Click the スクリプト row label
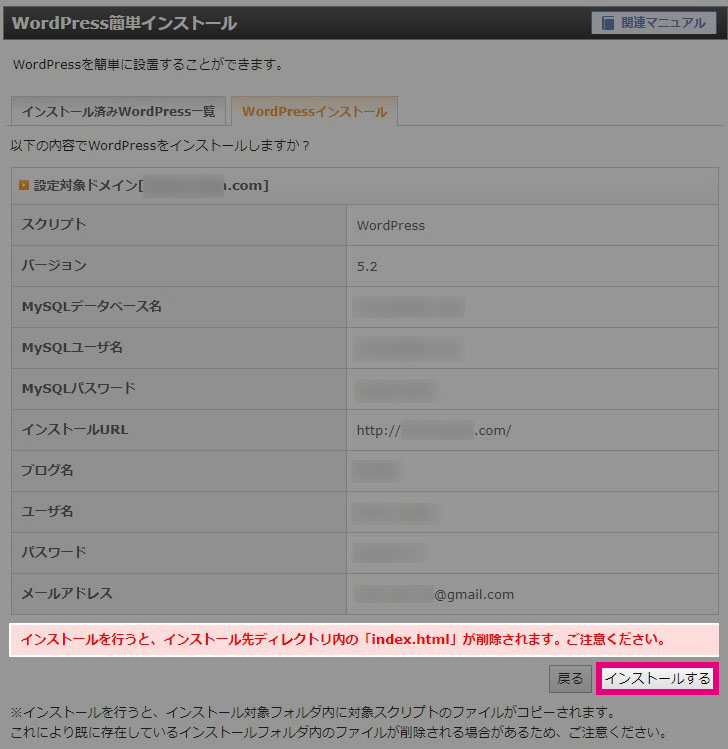 pos(54,224)
